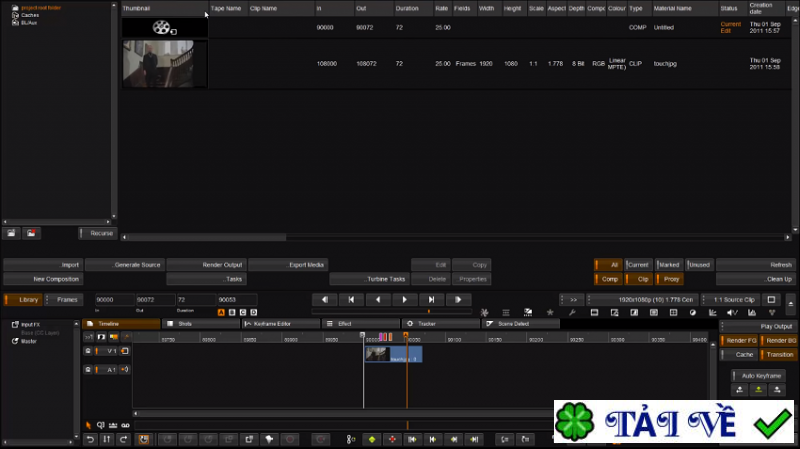Select the orange arrow pointer tool
This screenshot has width=800, height=449.
pyautogui.click(x=88, y=424)
